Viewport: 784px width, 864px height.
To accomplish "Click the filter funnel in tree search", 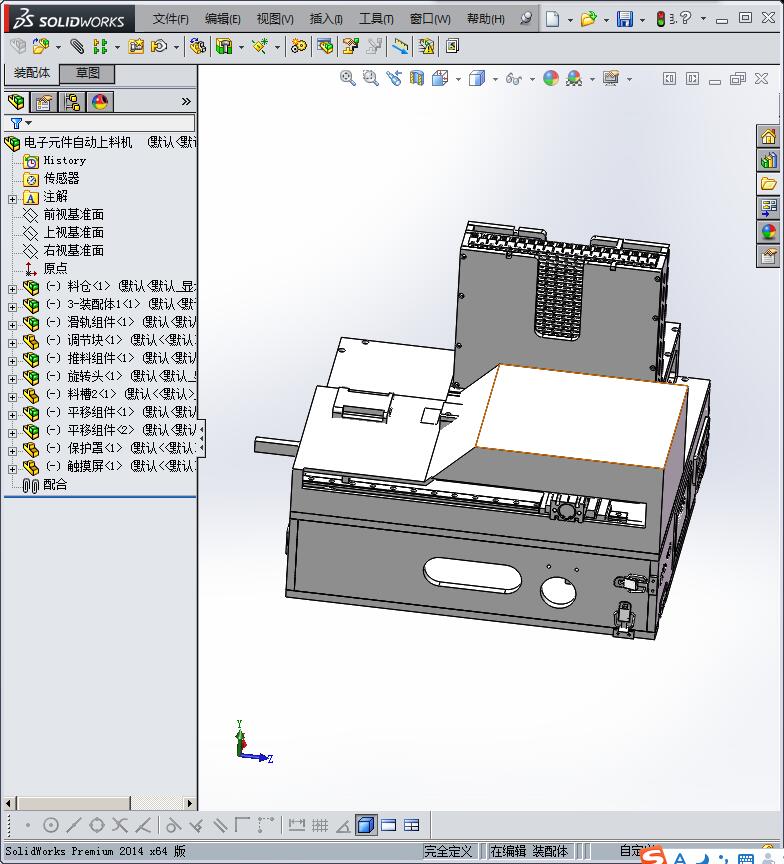I will [x=17, y=123].
